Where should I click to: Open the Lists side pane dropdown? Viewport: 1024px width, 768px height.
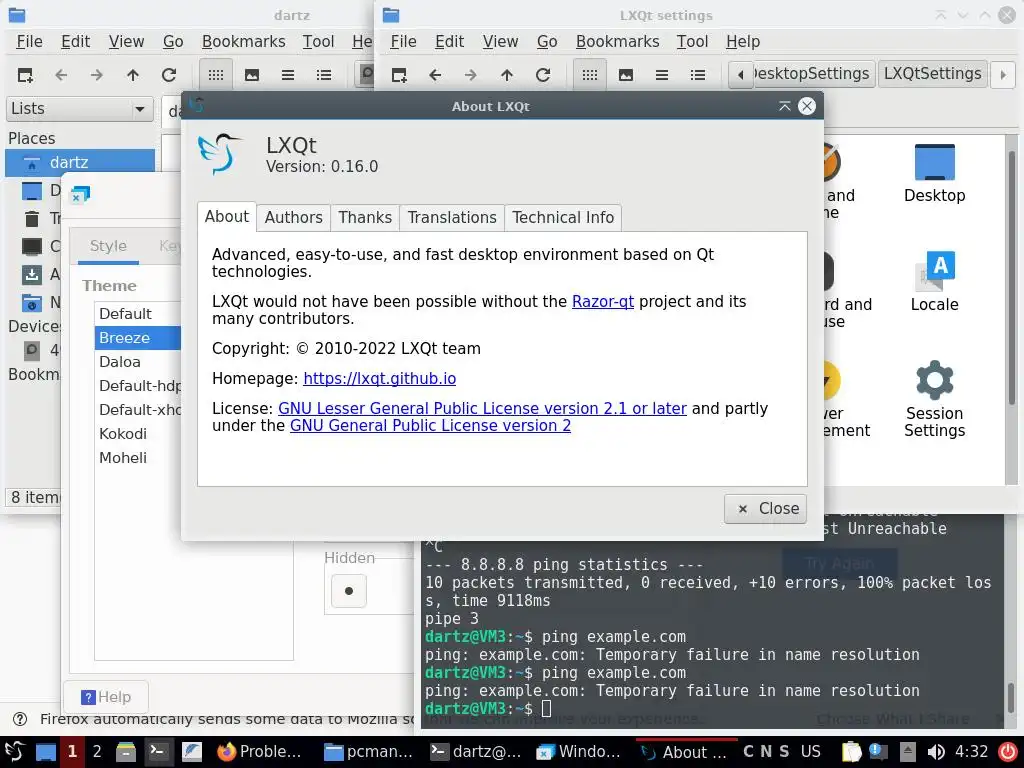80,108
